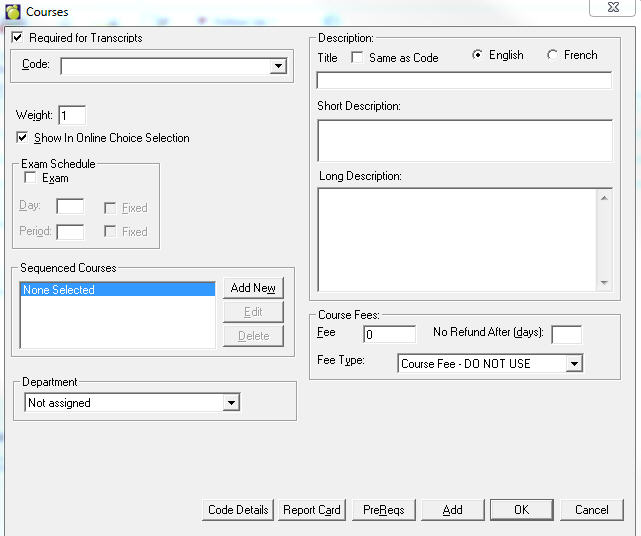
Task: Check the Same as Code box
Action: pos(357,58)
